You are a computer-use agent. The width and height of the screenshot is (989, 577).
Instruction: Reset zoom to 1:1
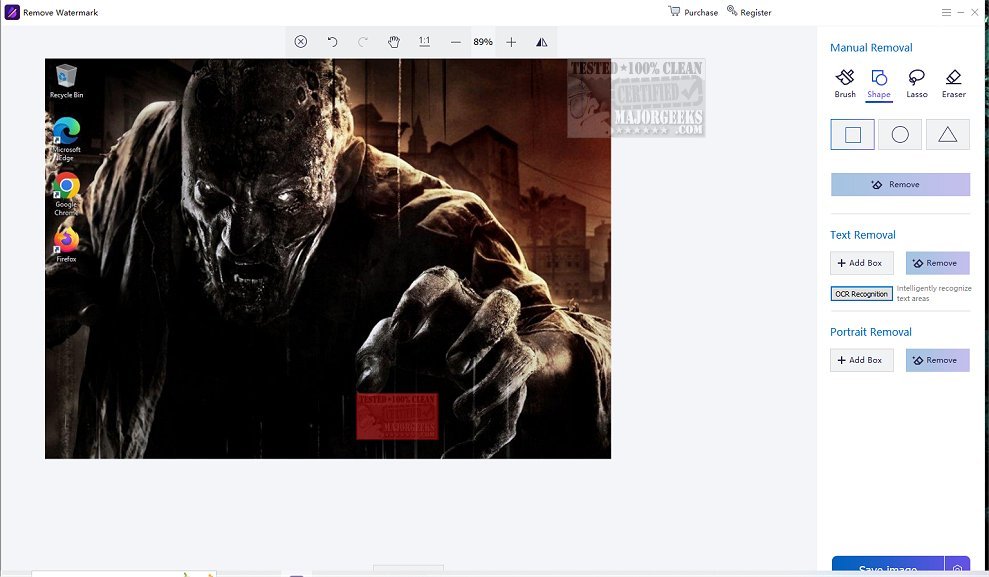424,42
